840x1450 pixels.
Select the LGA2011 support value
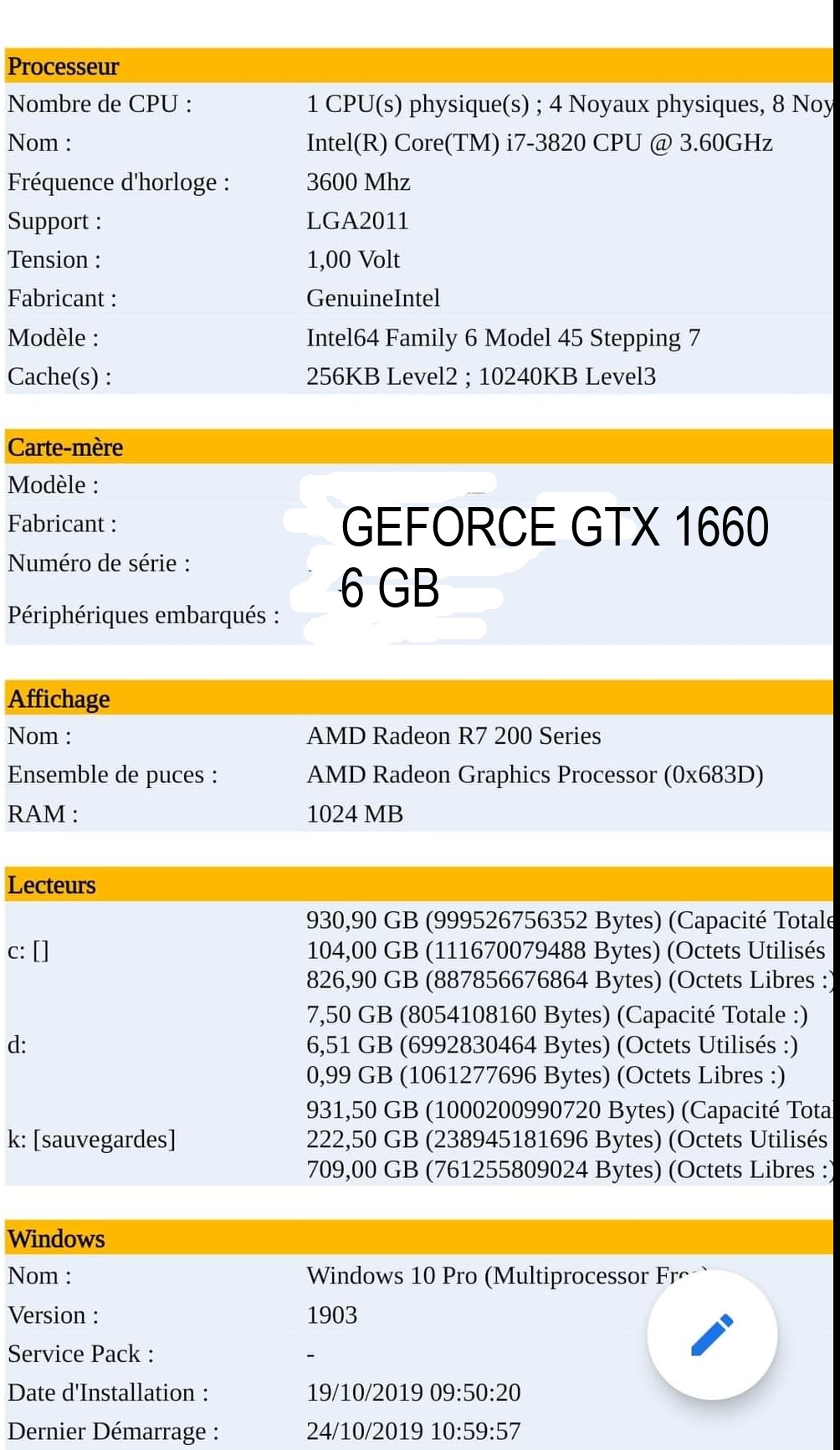click(x=357, y=221)
